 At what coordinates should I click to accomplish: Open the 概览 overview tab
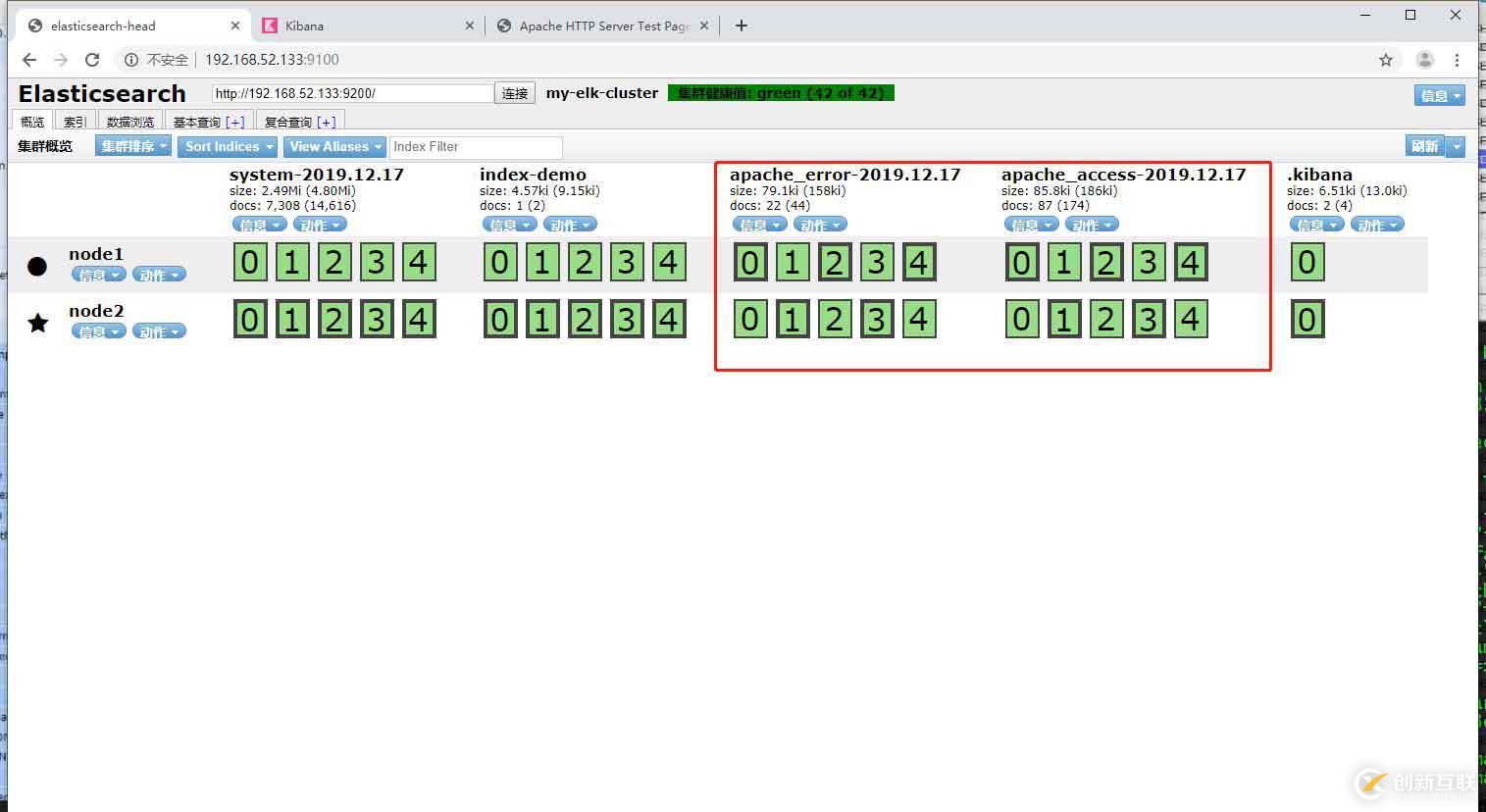coord(32,122)
